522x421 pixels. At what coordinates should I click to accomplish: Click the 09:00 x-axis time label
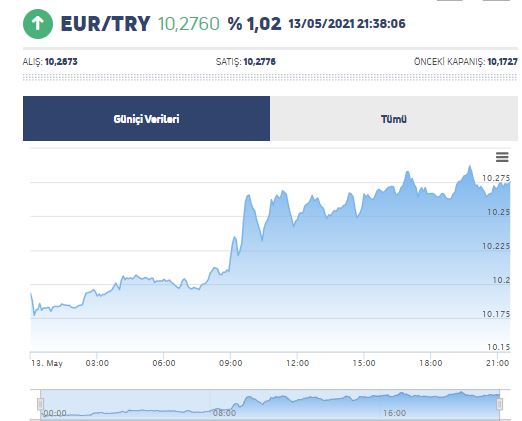[x=231, y=363]
